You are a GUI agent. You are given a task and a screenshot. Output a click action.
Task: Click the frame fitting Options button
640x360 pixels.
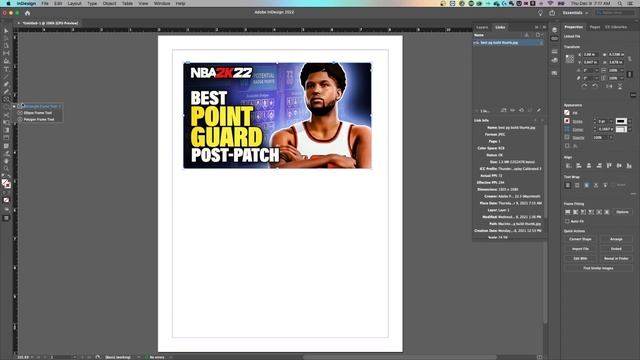coord(622,212)
